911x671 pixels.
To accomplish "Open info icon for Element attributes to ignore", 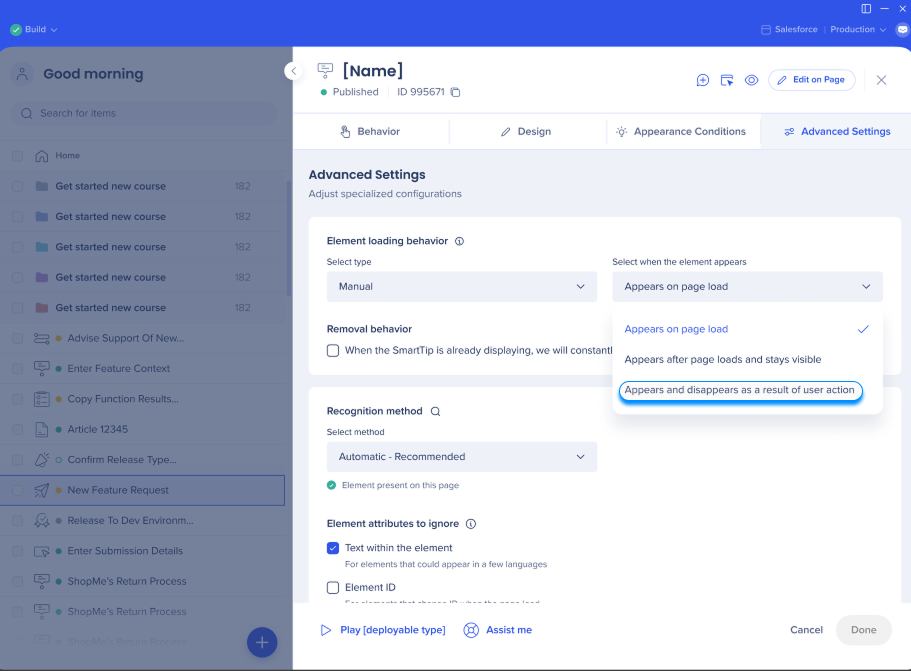I will (x=471, y=524).
